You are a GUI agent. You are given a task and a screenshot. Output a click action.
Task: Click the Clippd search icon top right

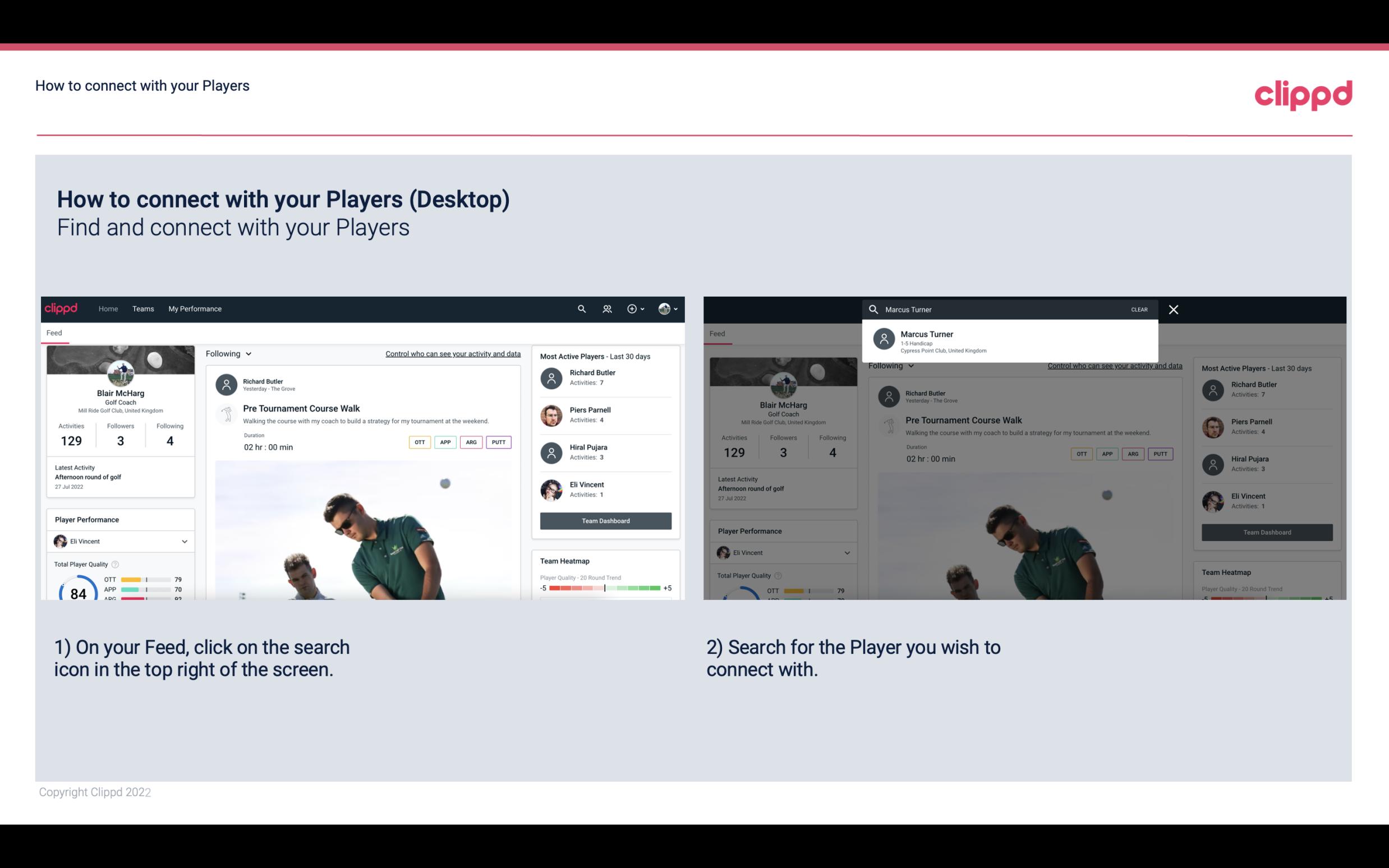579,308
